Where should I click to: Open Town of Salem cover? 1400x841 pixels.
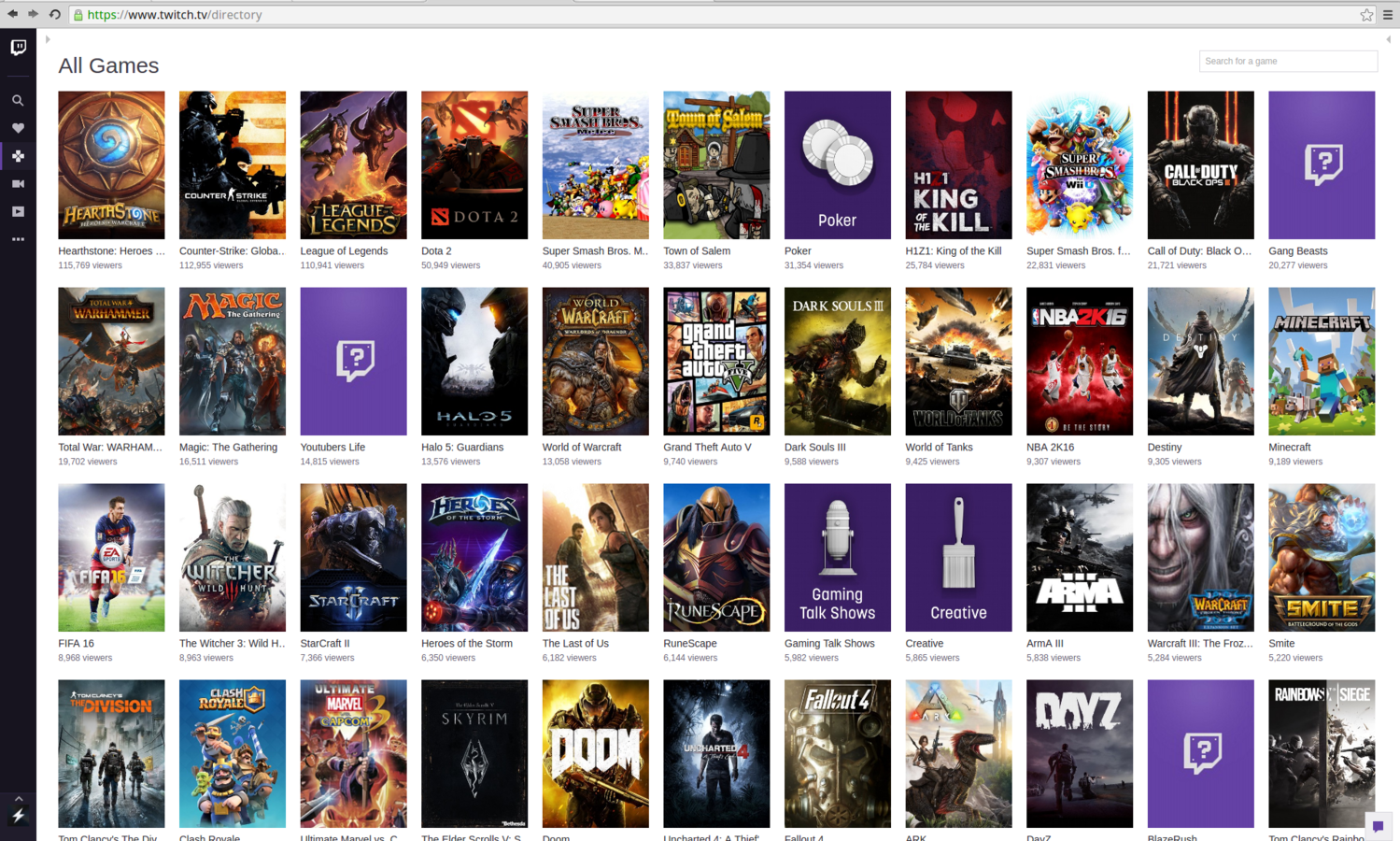coord(716,165)
